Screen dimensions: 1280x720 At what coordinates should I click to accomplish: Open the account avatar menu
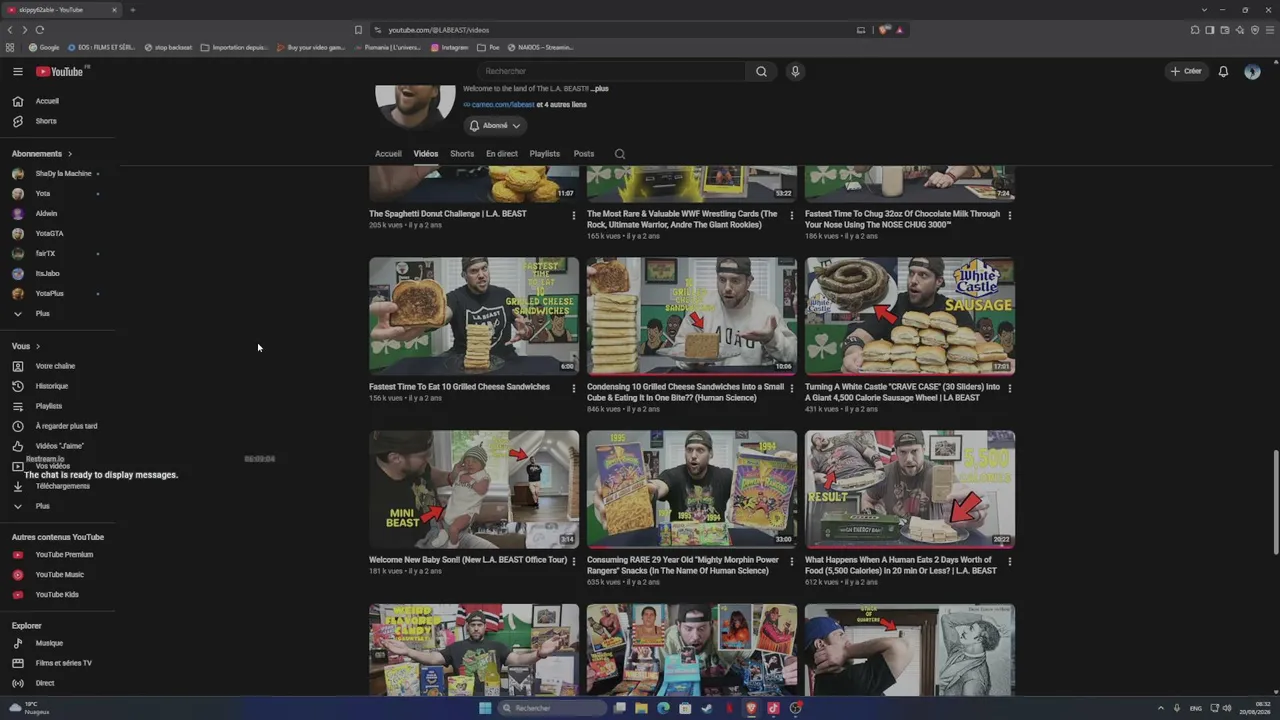(x=1252, y=72)
